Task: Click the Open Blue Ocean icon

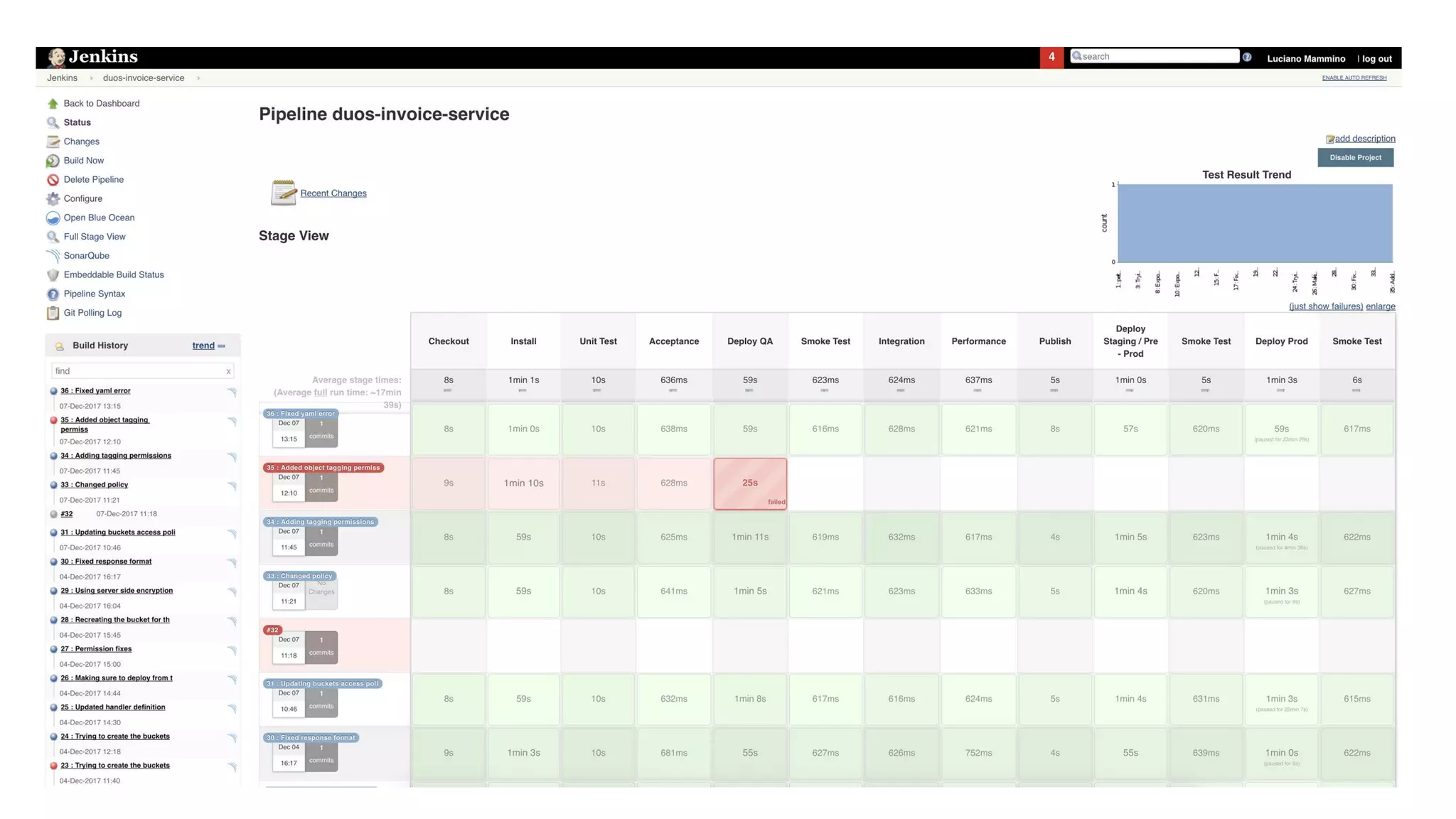Action: [x=53, y=218]
